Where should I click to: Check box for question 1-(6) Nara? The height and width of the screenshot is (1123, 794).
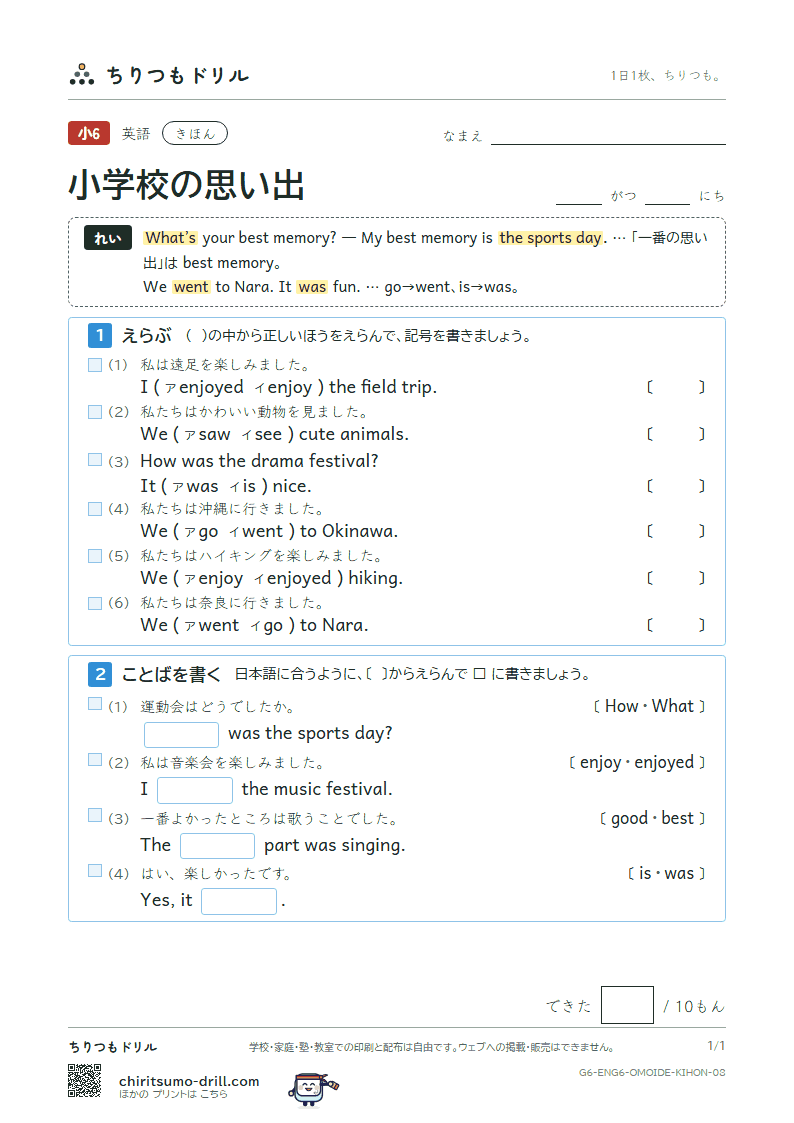[95, 603]
